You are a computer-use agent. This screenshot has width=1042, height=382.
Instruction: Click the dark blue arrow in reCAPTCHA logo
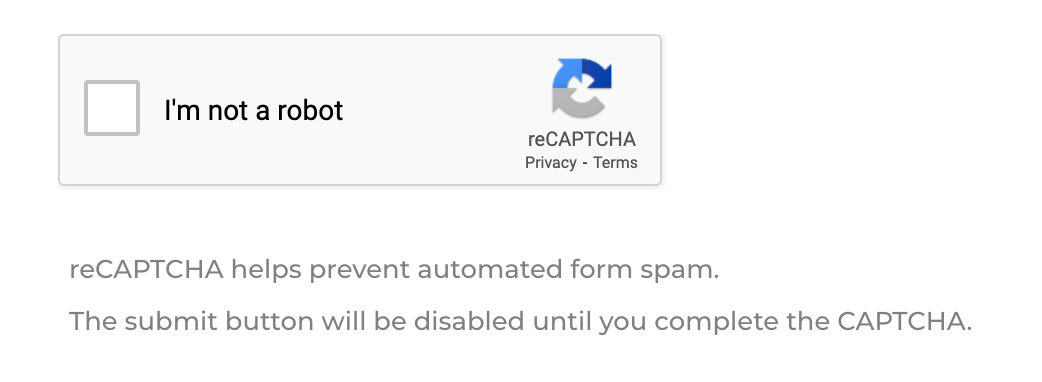[x=597, y=74]
